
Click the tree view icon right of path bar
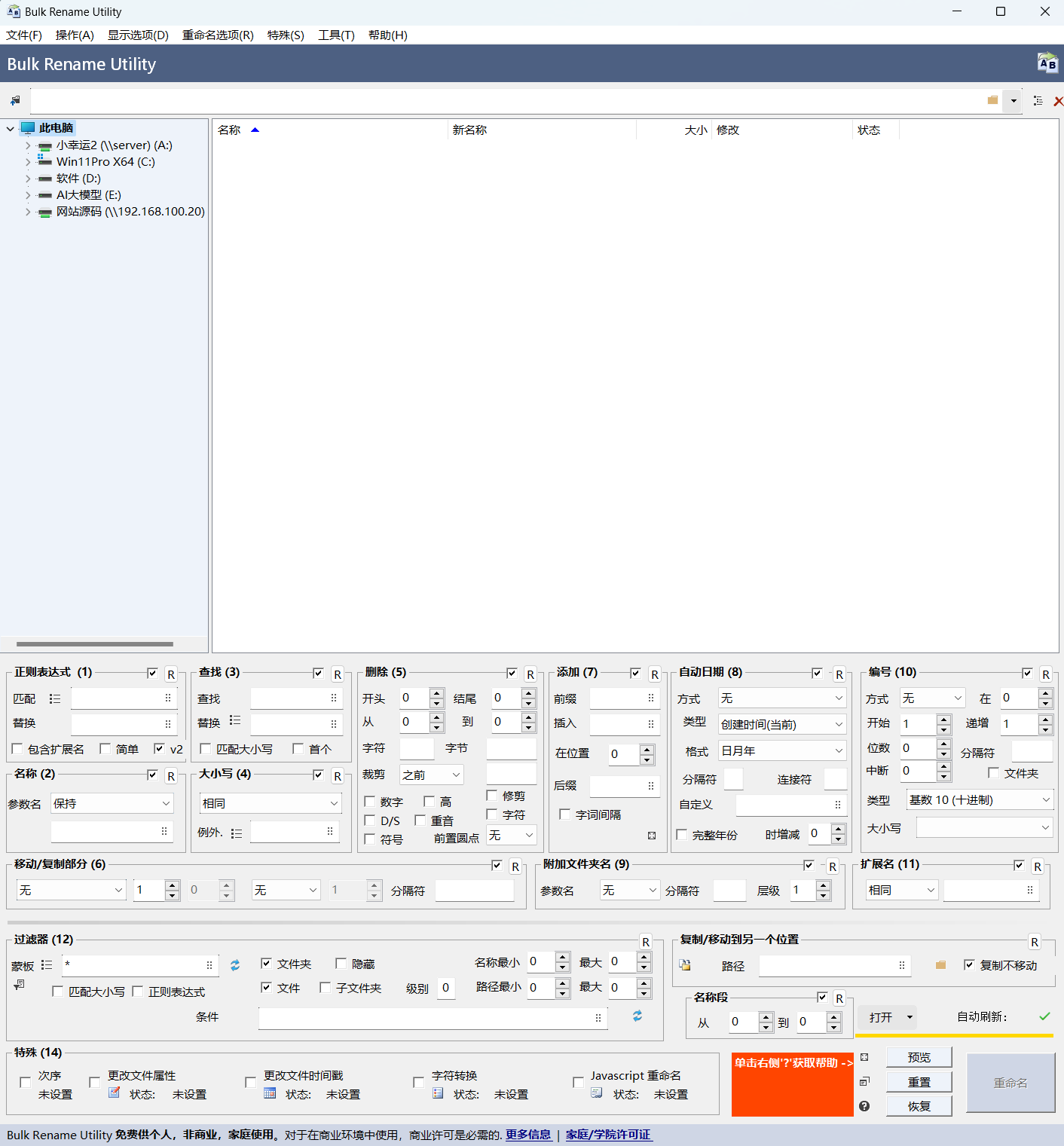pos(1038,101)
